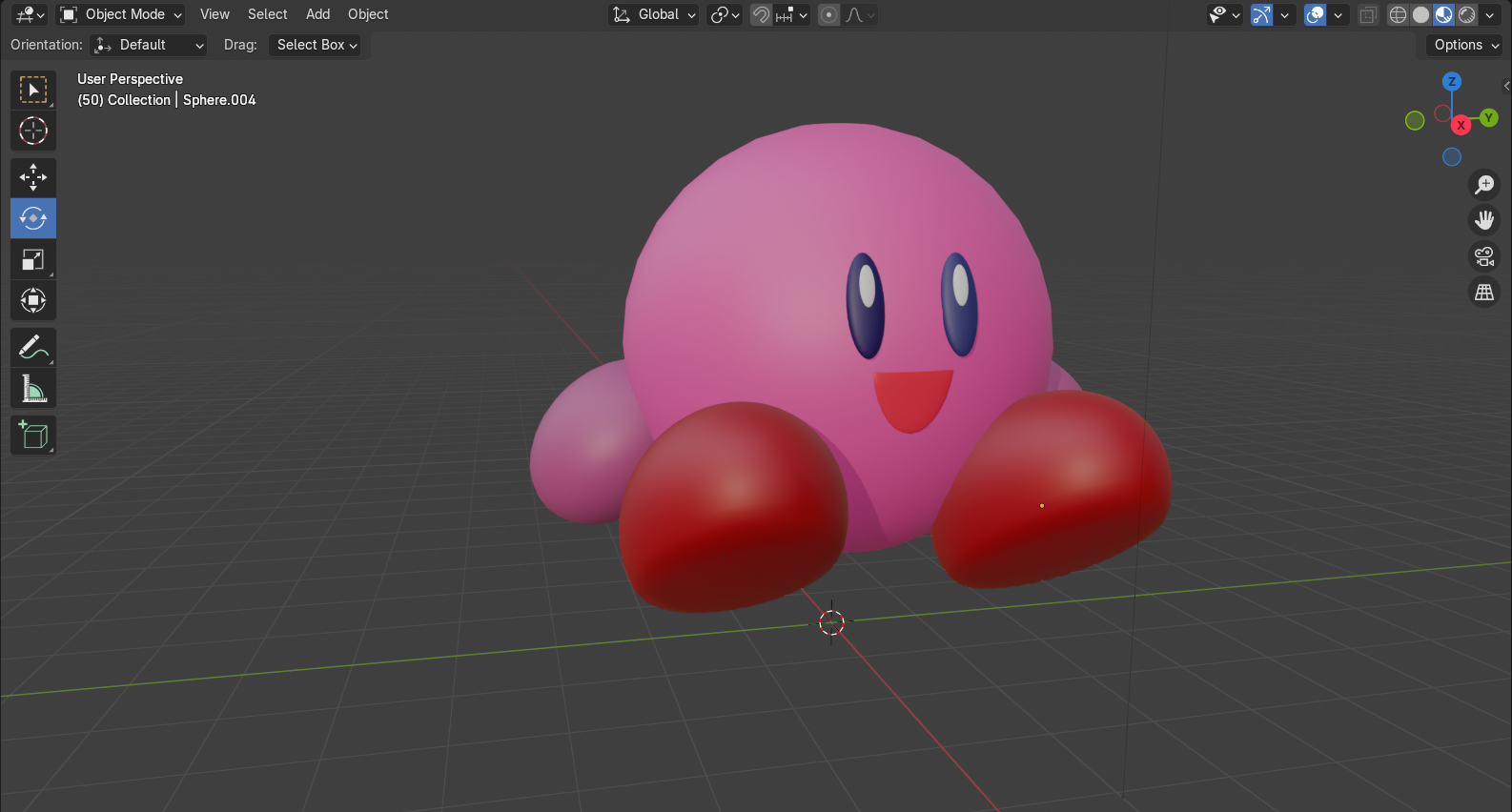The width and height of the screenshot is (1512, 812).
Task: Select the Measure tool
Action: tap(33, 389)
